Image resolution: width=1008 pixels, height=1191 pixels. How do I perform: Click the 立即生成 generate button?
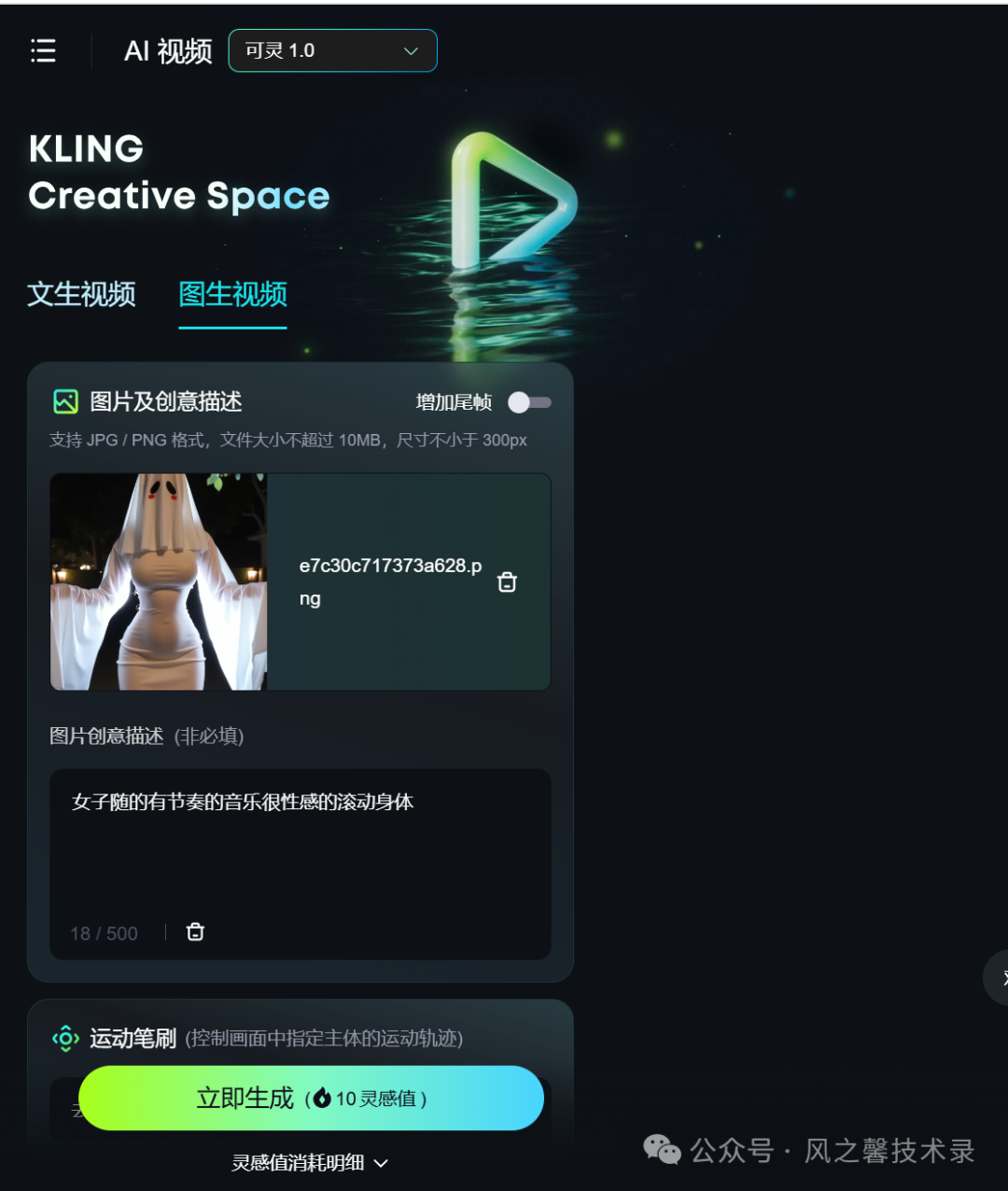pyautogui.click(x=311, y=1098)
